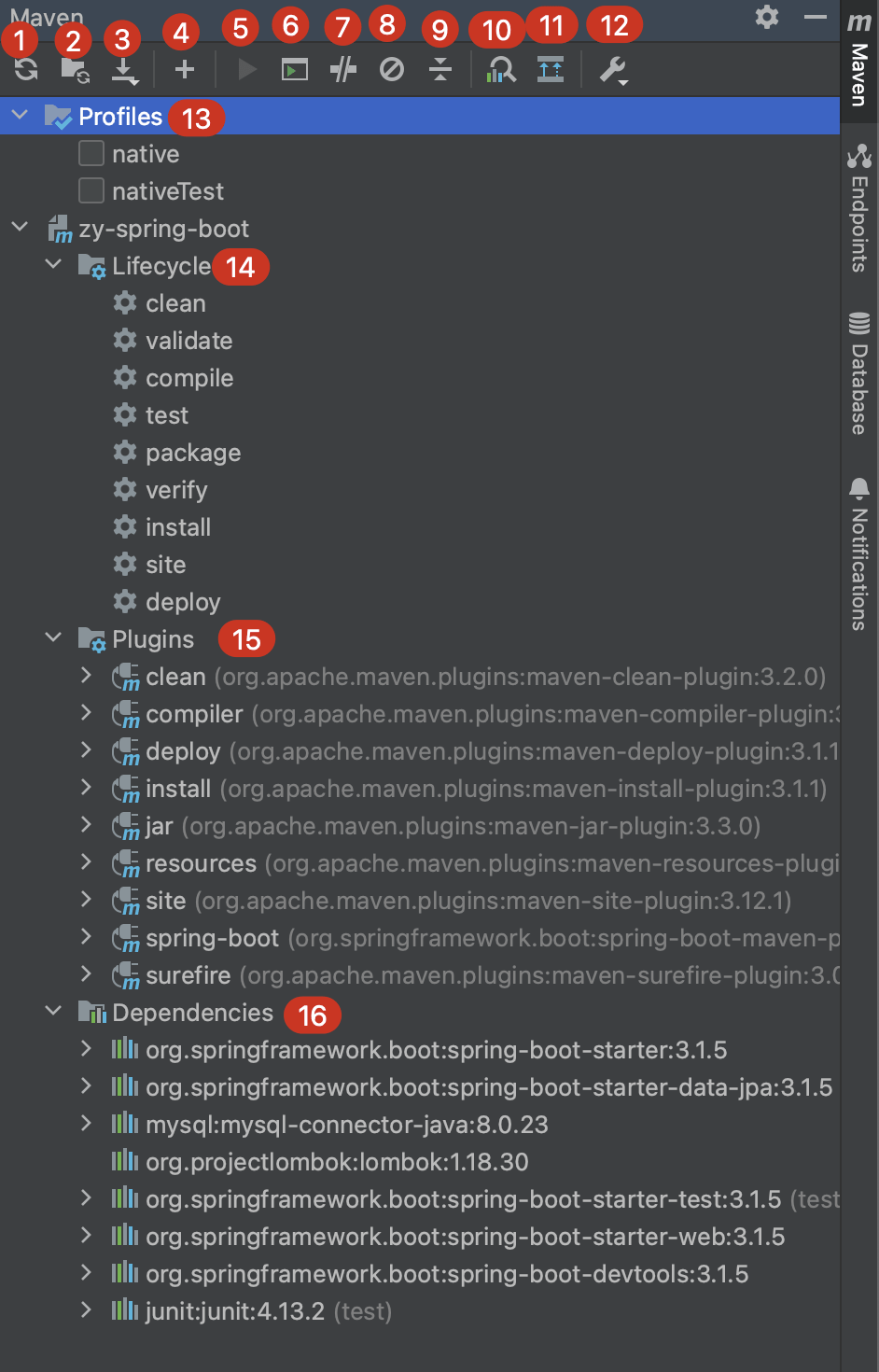Toggle Offline Mode icon in toolbar
This screenshot has height=1372, width=879.
pos(343,69)
